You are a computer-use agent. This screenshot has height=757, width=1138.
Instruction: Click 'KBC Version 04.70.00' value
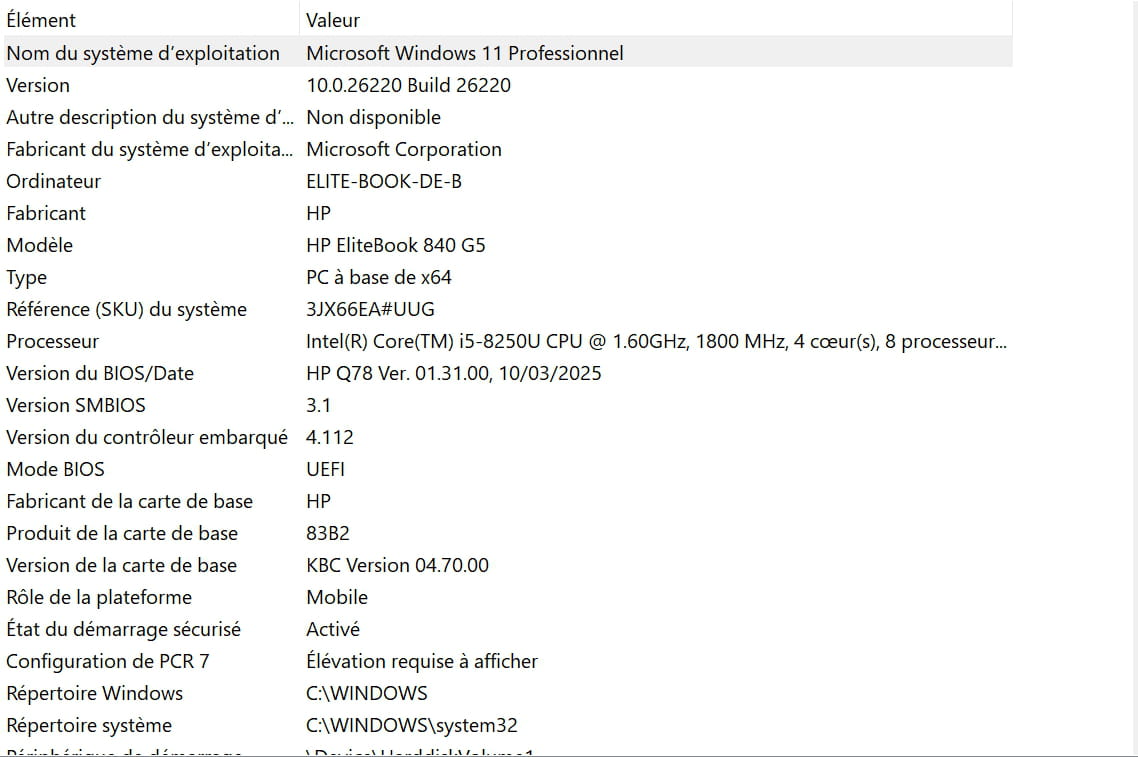[x=397, y=565]
